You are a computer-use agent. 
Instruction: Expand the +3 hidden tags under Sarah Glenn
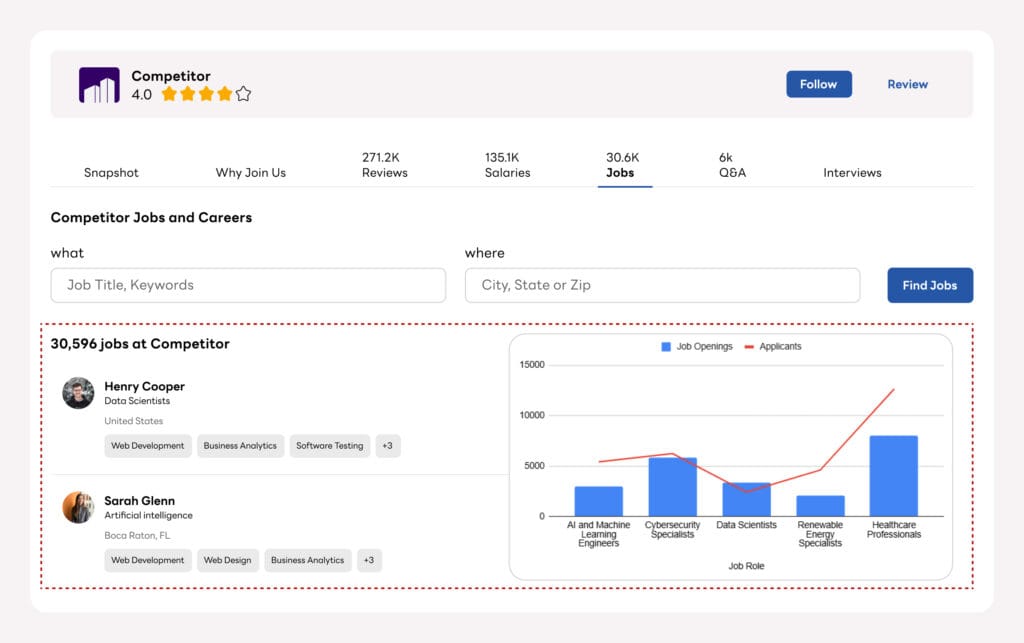coord(369,560)
